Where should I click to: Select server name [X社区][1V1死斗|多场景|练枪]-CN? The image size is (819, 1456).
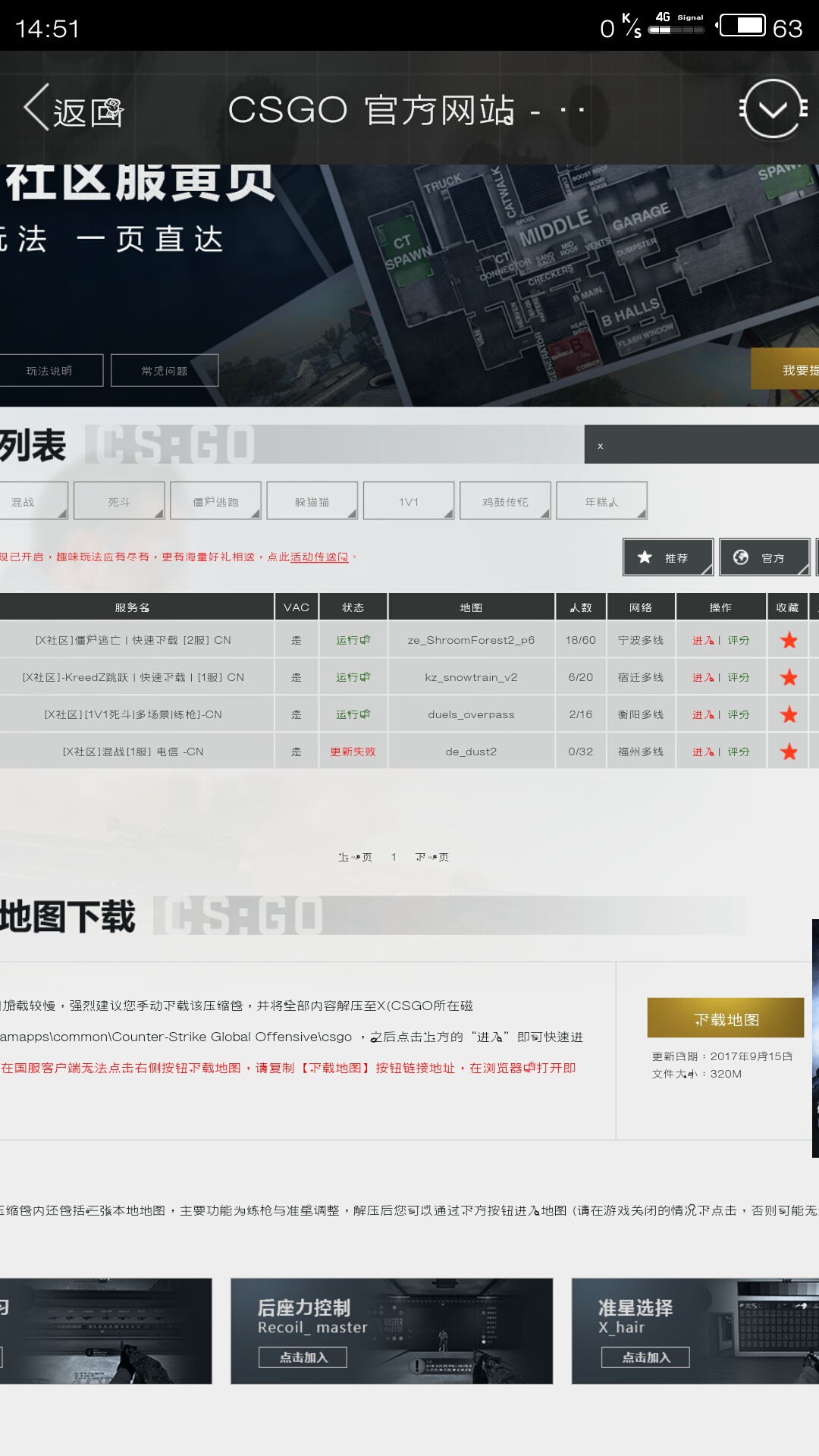coord(133,714)
